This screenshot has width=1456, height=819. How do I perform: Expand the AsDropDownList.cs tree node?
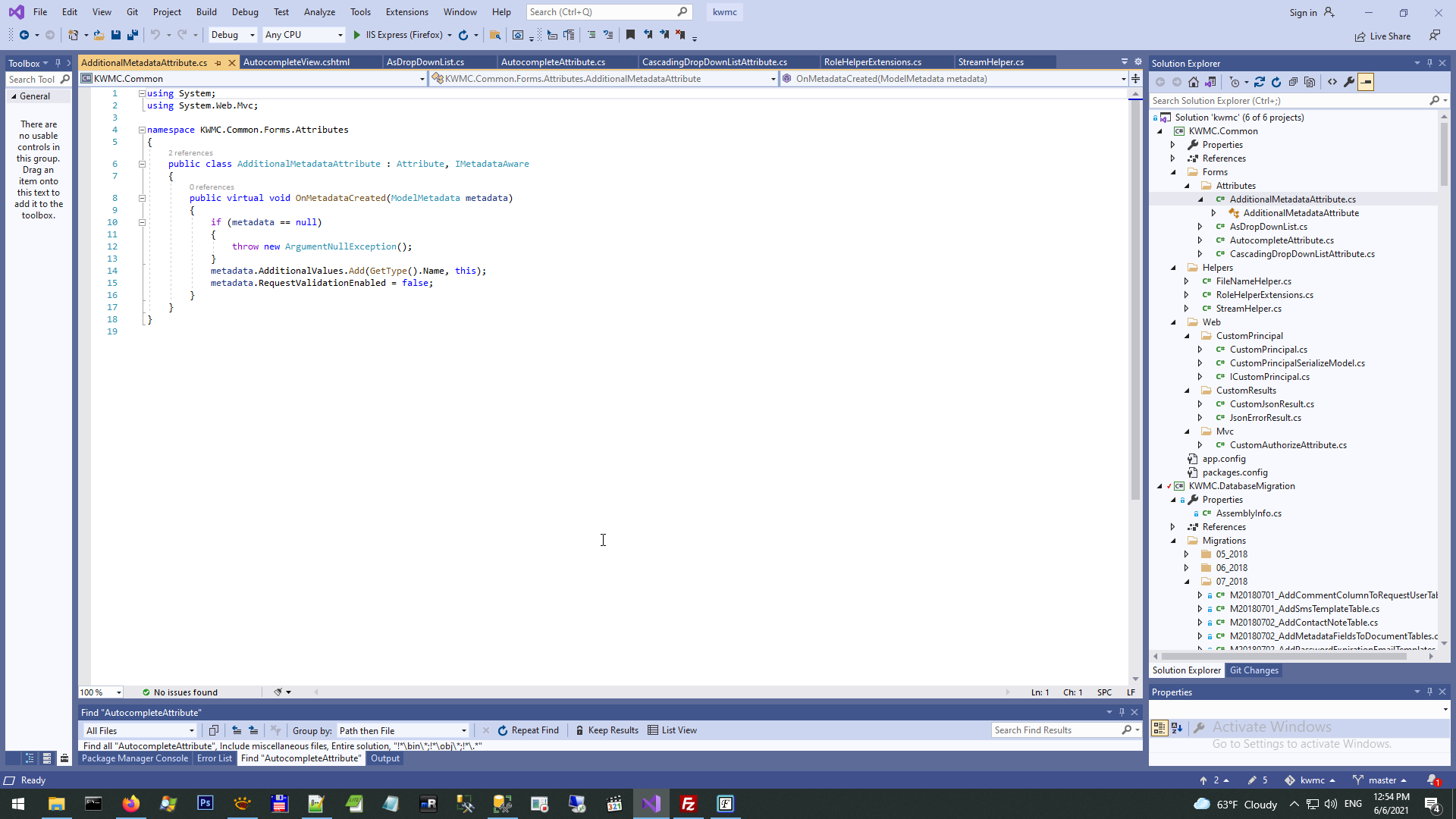click(1200, 227)
